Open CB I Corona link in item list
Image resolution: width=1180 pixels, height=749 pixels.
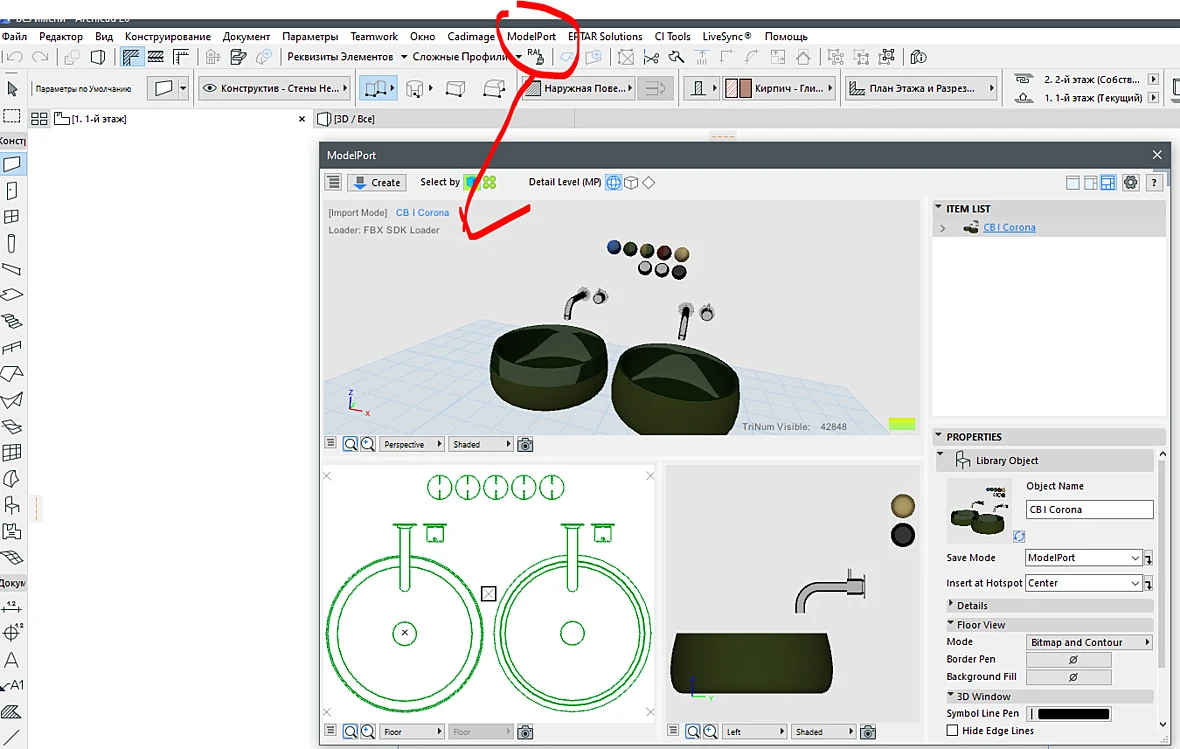pos(1009,227)
